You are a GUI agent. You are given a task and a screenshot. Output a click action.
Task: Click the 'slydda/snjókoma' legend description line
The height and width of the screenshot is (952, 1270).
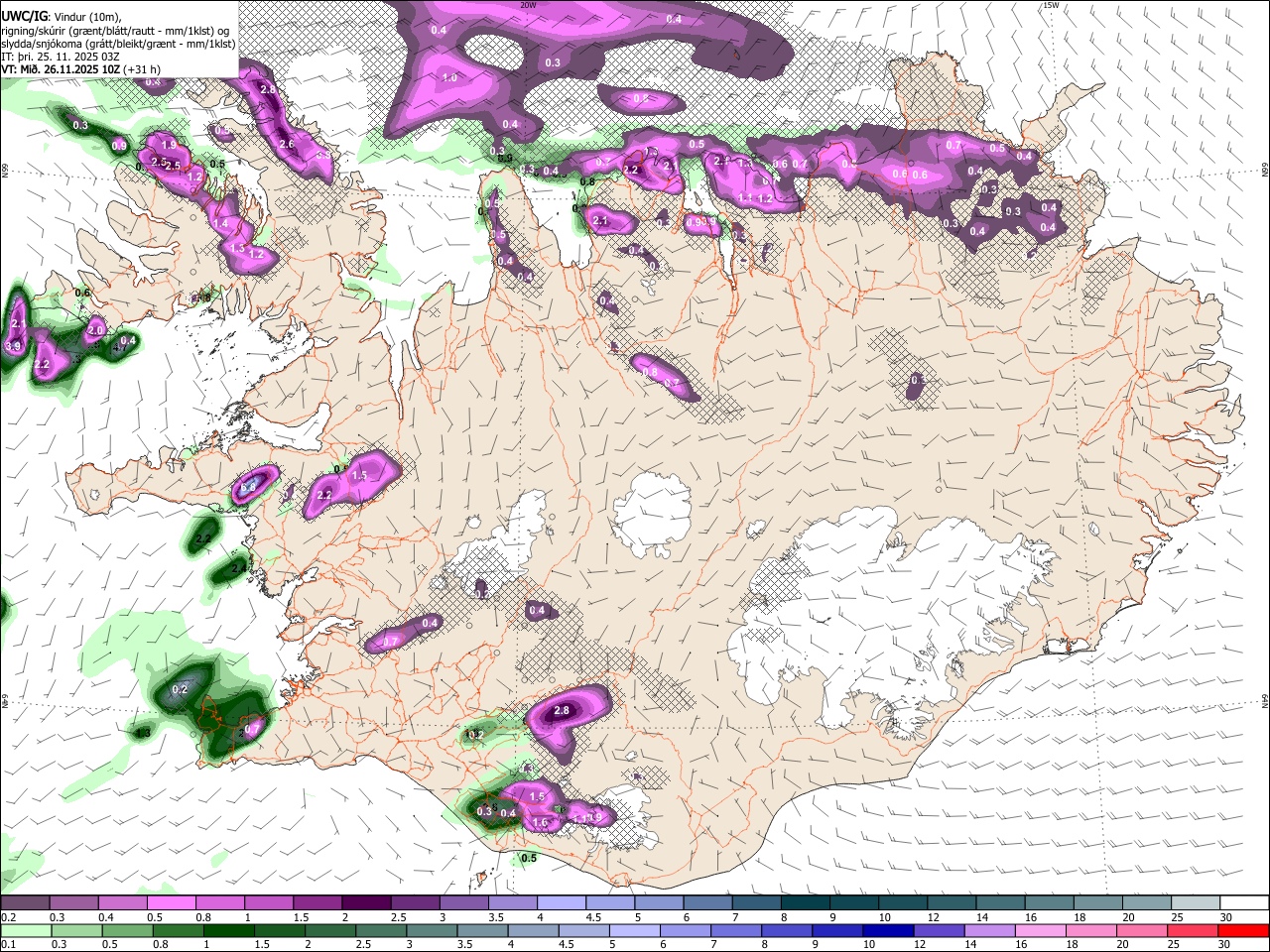pos(118,44)
